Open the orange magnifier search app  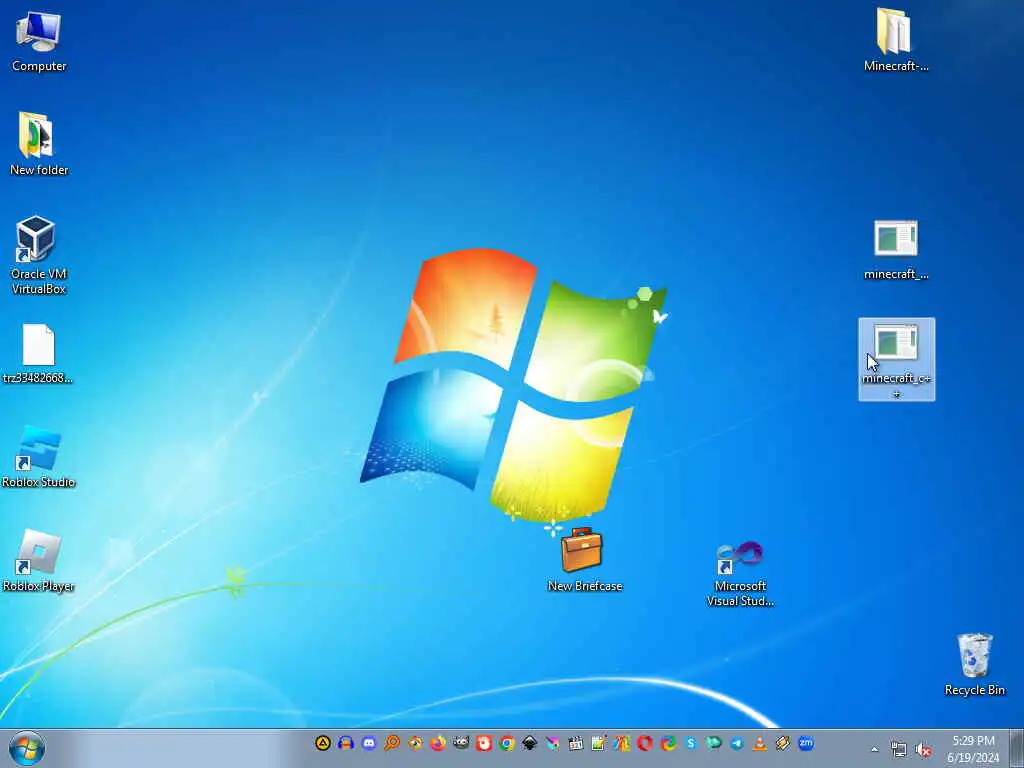[x=392, y=743]
